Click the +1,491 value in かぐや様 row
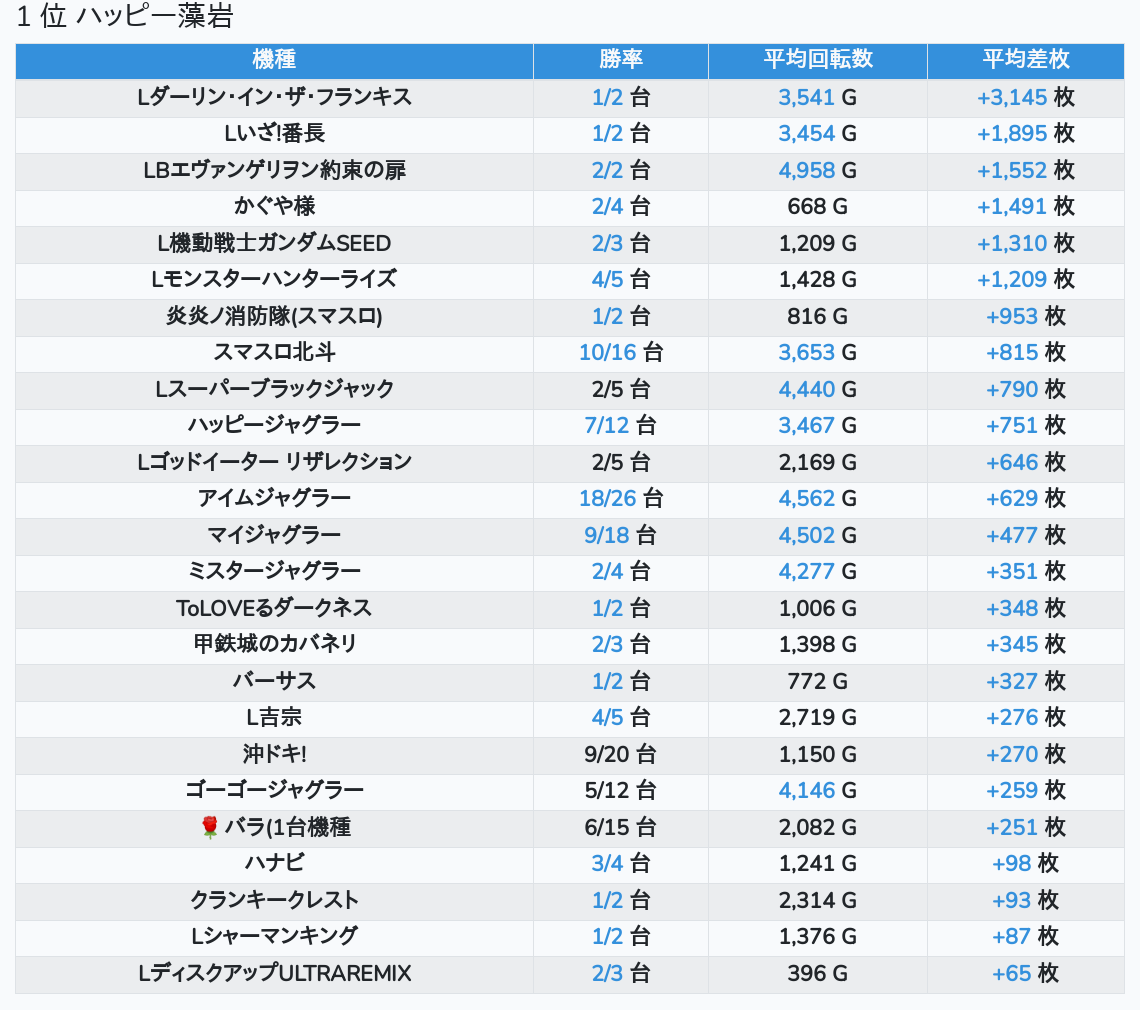 point(1012,207)
